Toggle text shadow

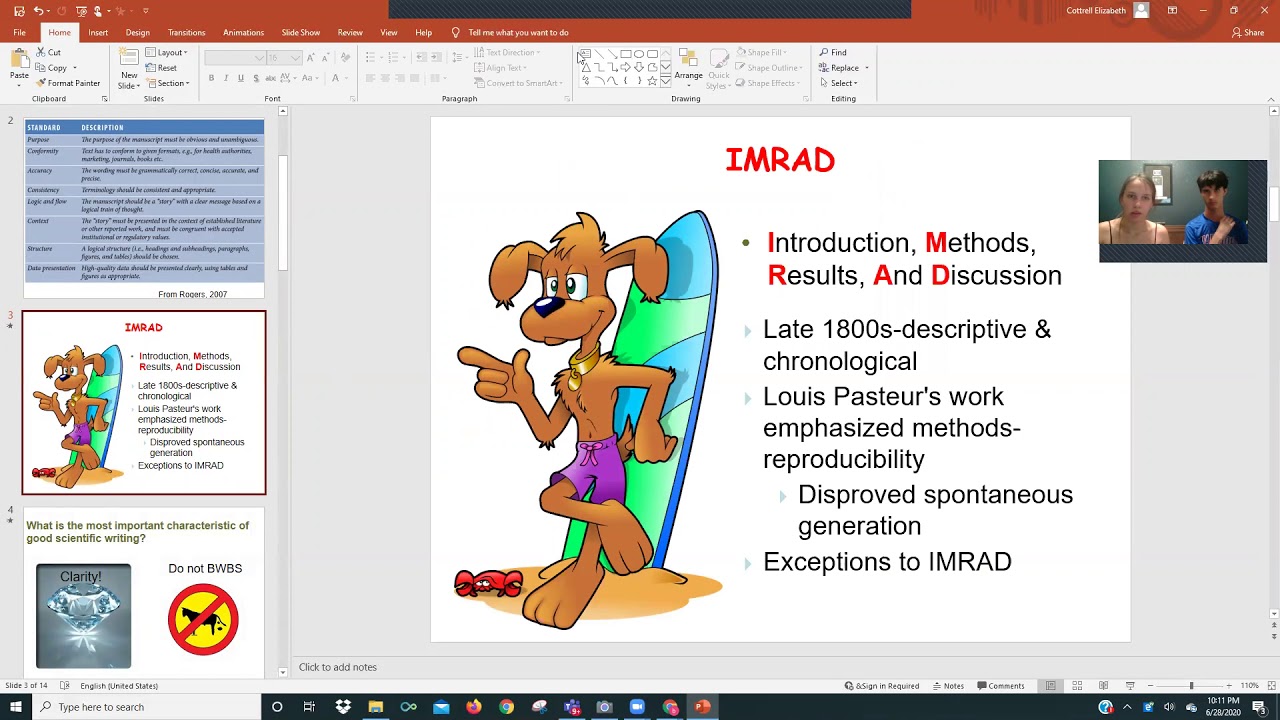pyautogui.click(x=256, y=78)
